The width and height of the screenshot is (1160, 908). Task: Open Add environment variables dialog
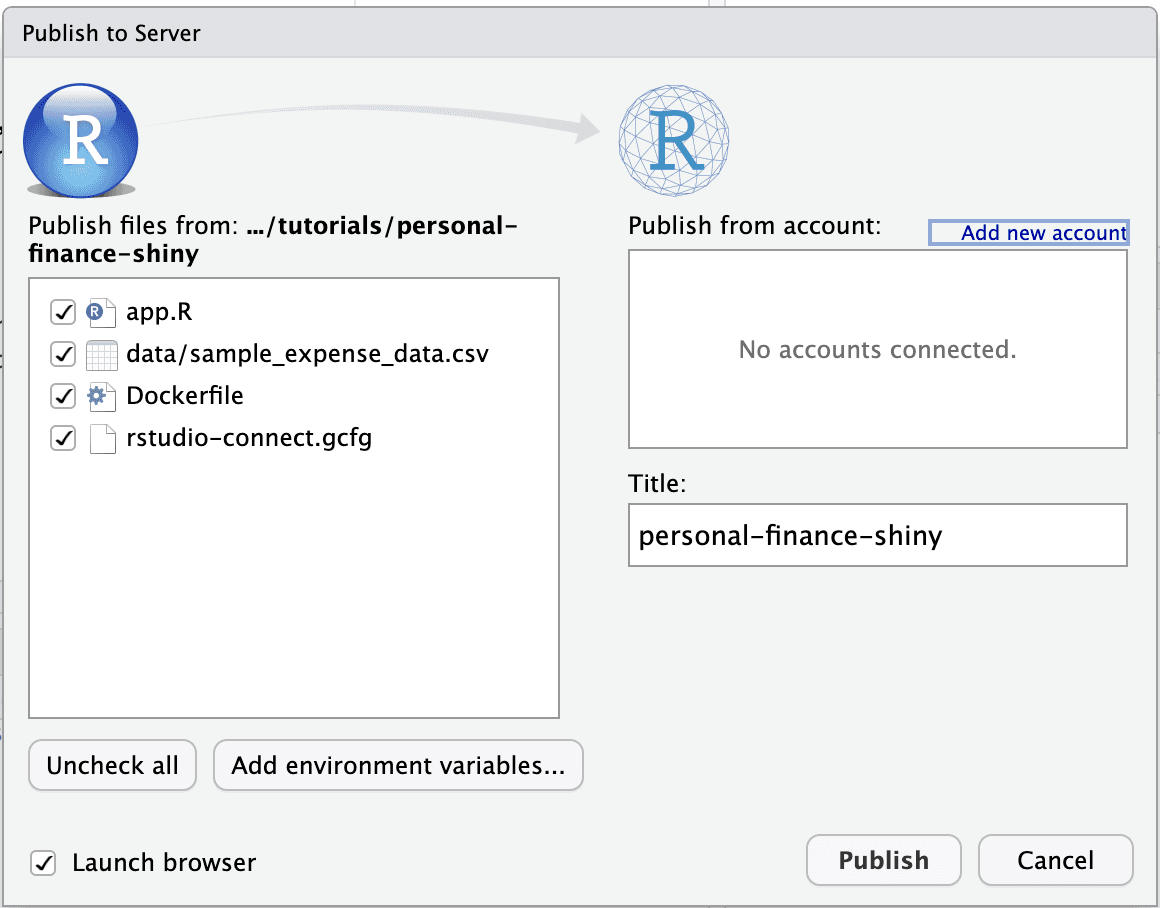click(398, 765)
